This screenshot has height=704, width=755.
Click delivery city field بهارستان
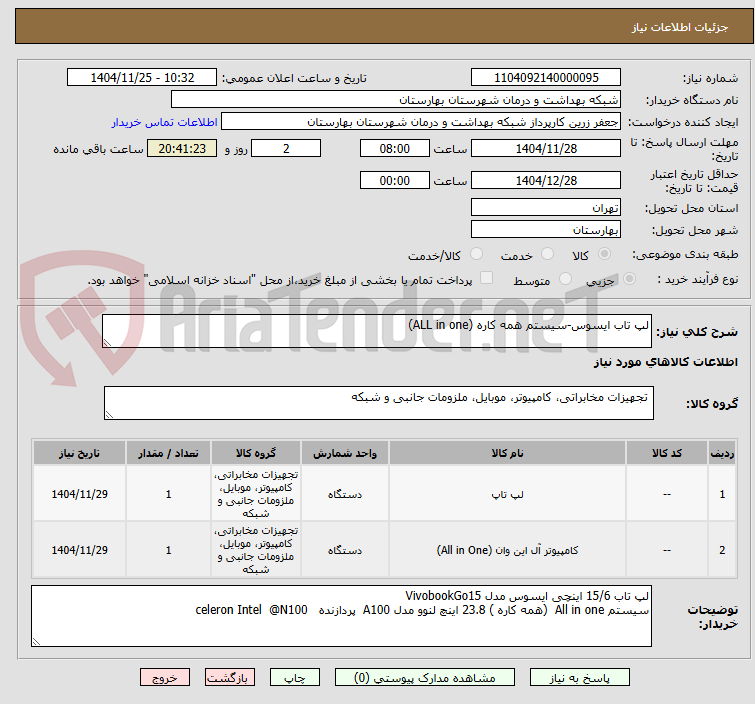pyautogui.click(x=546, y=229)
